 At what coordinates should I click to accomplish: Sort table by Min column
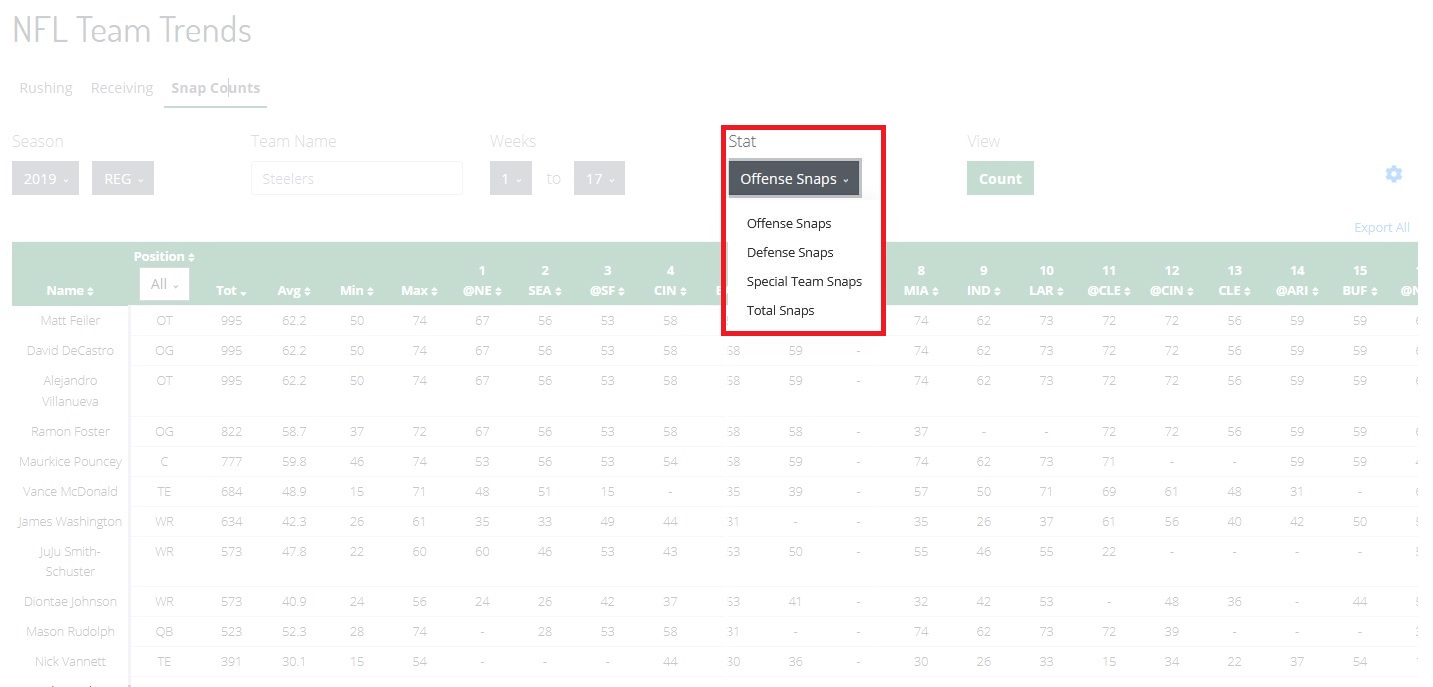(x=356, y=290)
